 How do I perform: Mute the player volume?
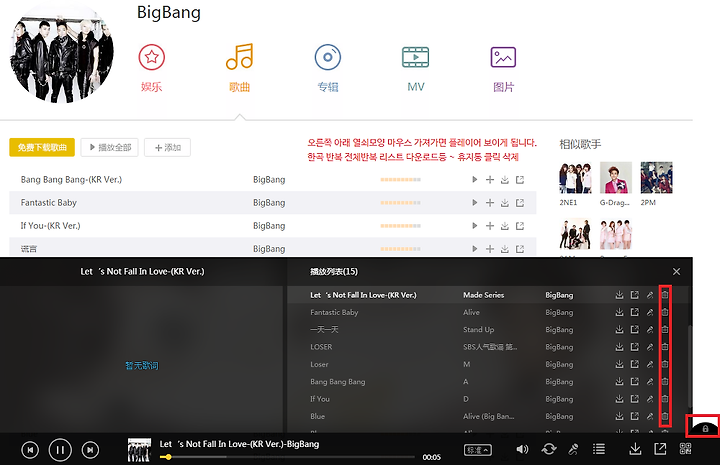coord(522,449)
